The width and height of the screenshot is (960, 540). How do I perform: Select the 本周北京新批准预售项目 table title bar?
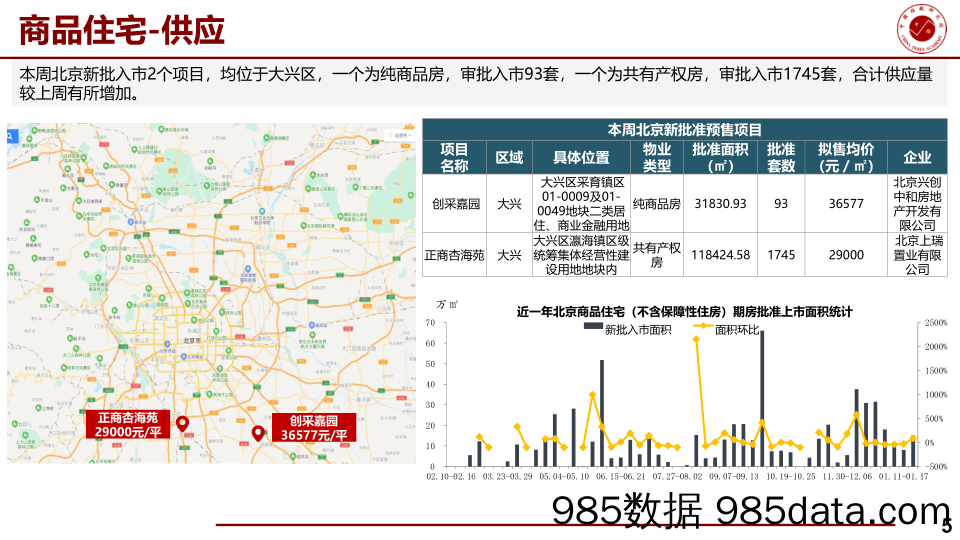pos(685,129)
